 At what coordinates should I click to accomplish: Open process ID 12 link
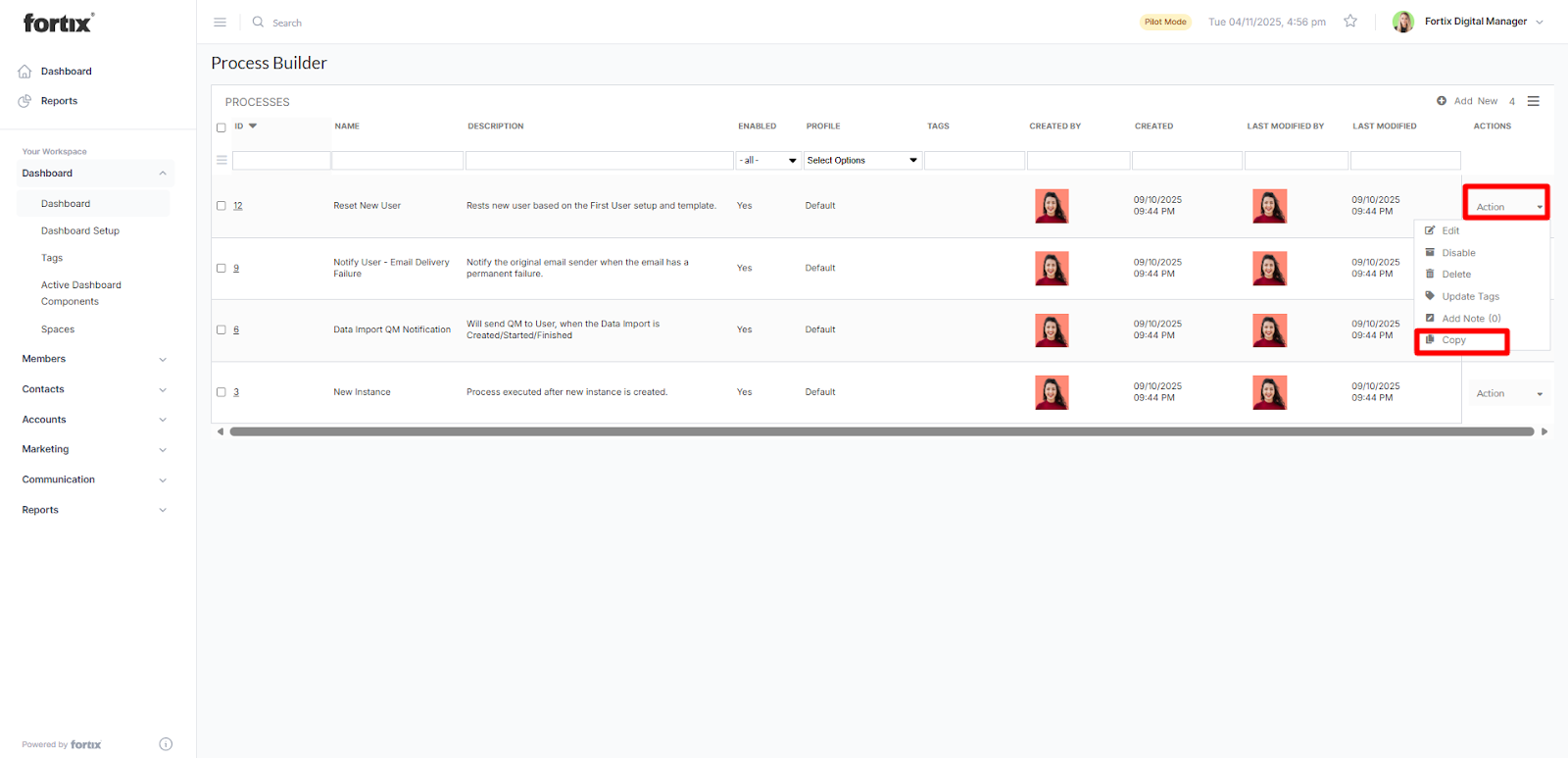tap(238, 206)
